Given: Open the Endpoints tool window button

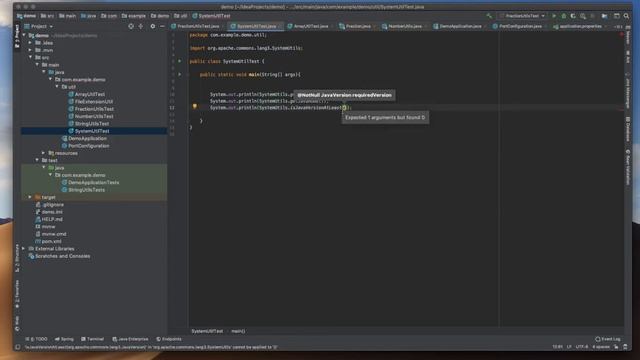Looking at the screenshot, I should click(x=169, y=339).
